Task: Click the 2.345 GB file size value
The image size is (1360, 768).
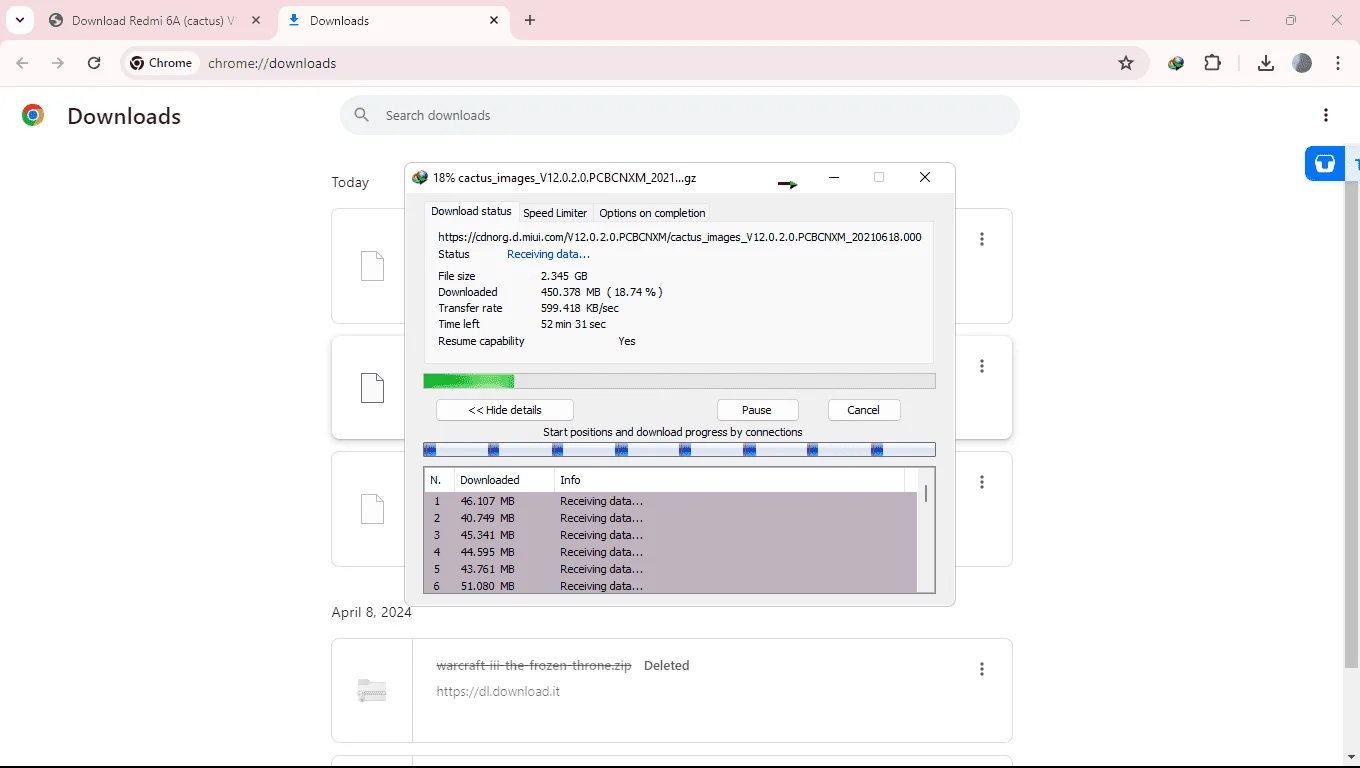Action: [564, 276]
